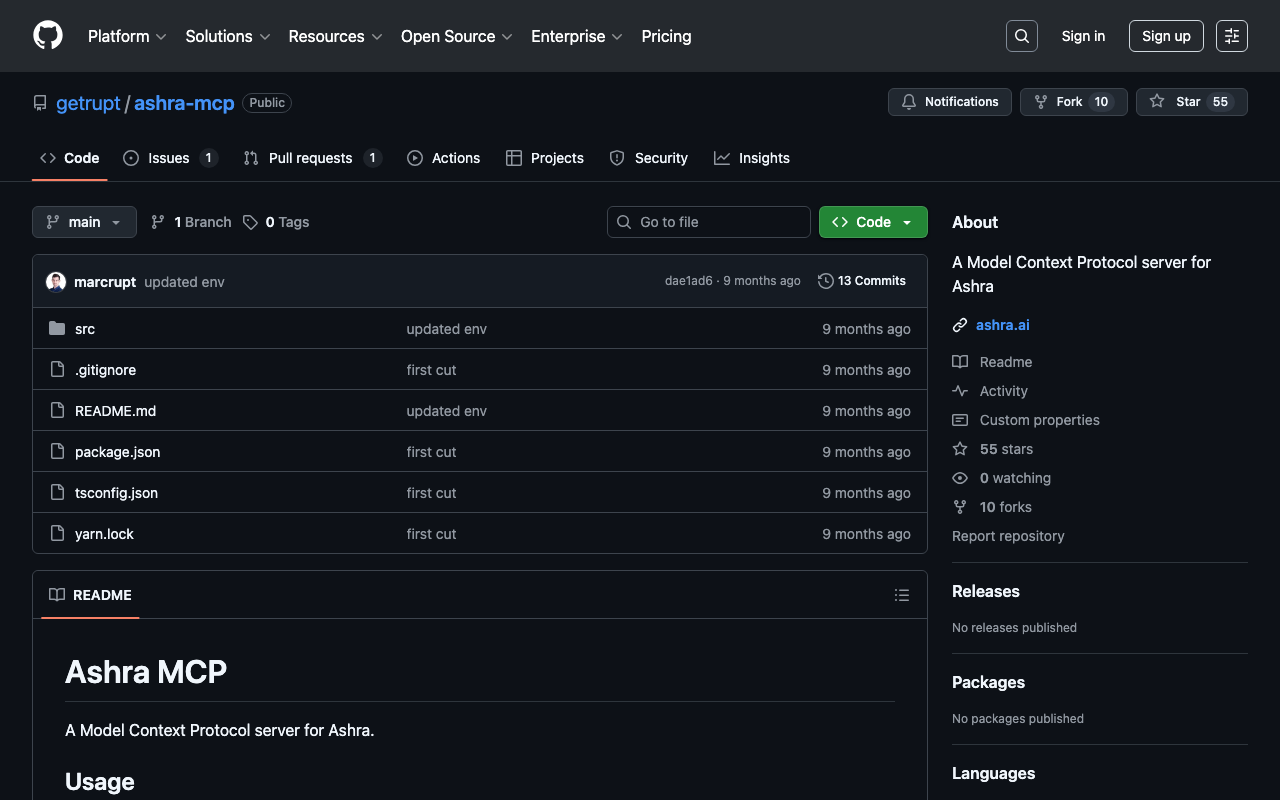This screenshot has width=1280, height=800.
Task: Expand the green Code dropdown button
Action: point(872,222)
